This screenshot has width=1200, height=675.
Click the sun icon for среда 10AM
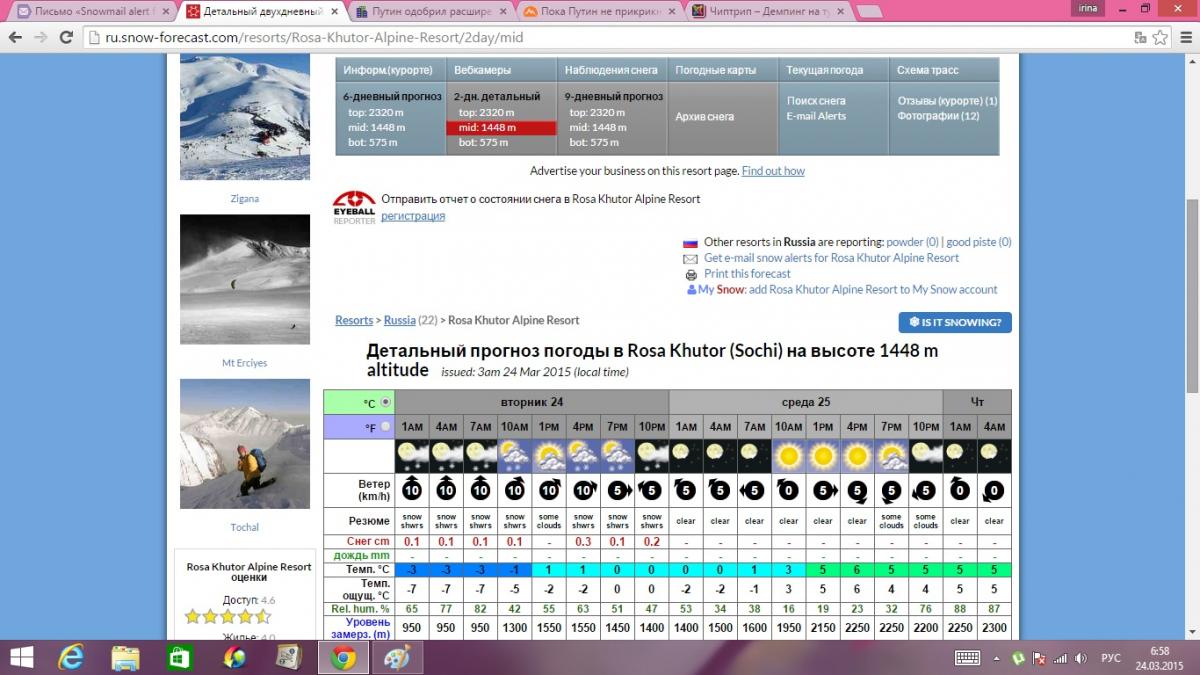point(788,456)
